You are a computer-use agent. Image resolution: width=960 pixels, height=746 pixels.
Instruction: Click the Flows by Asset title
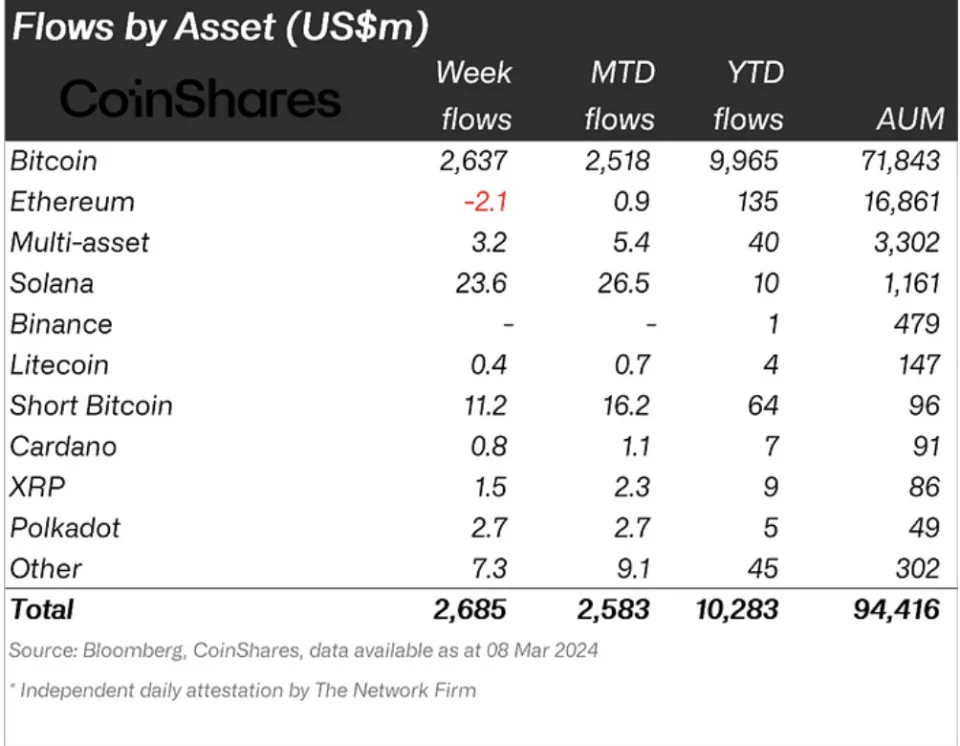coord(220,27)
